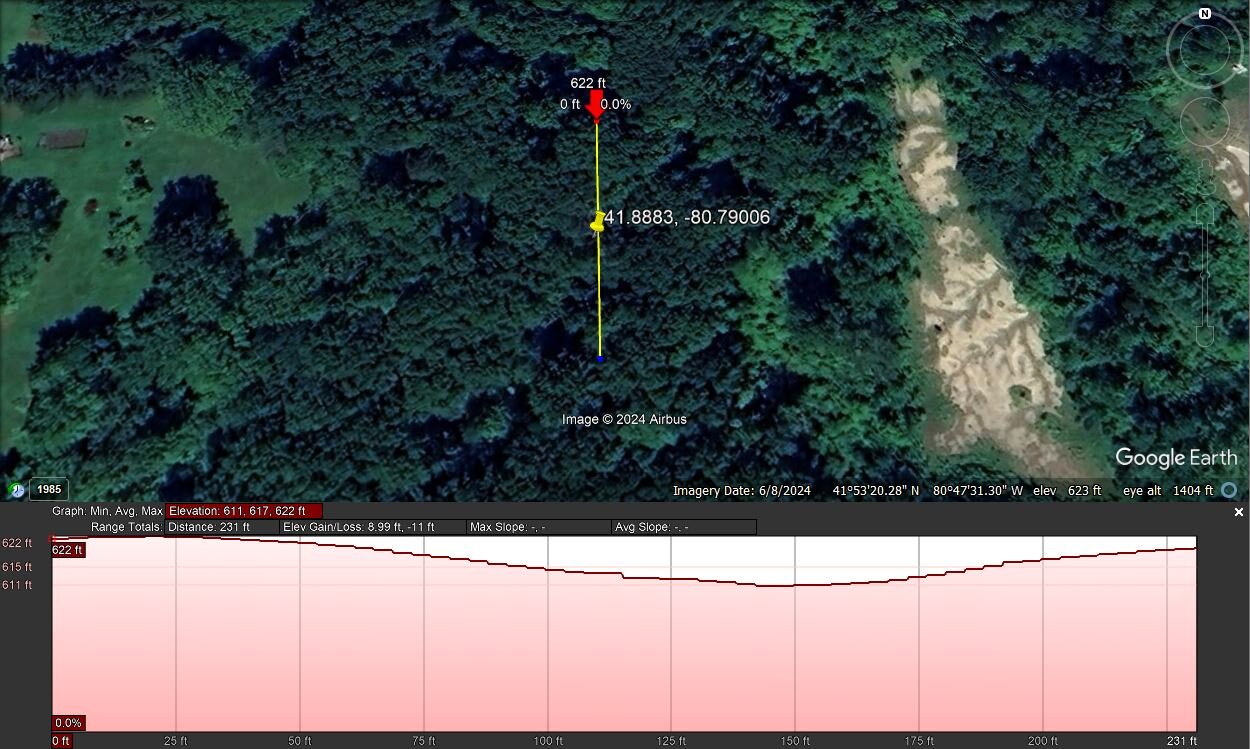Click the Distance 231 ft range total
The width and height of the screenshot is (1250, 749).
point(222,527)
